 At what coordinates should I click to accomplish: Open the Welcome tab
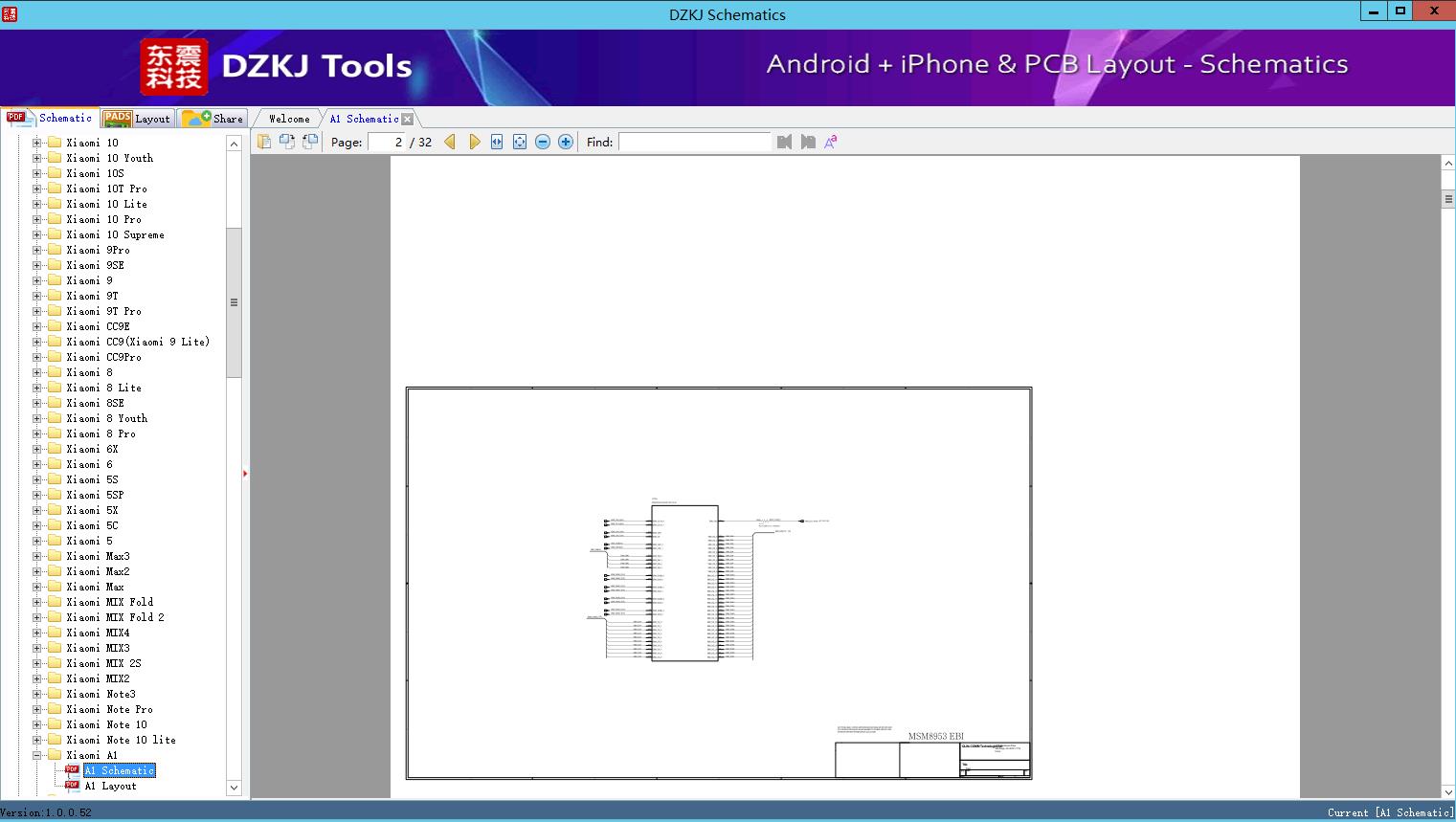[x=288, y=119]
